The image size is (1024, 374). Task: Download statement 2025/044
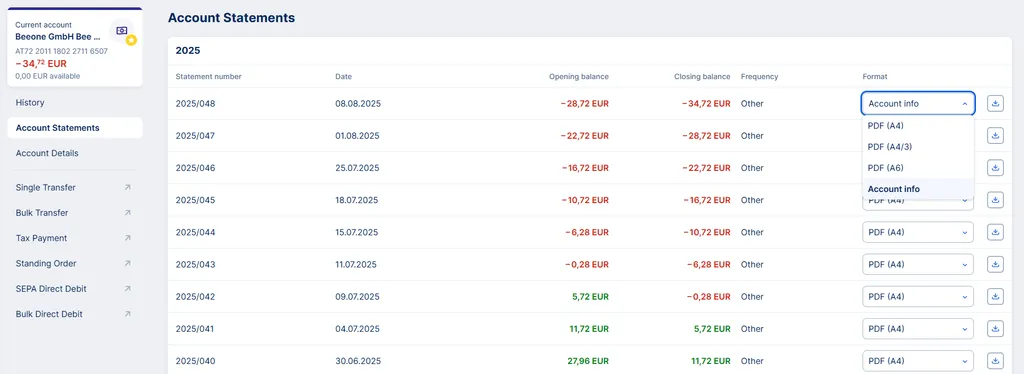tap(995, 232)
